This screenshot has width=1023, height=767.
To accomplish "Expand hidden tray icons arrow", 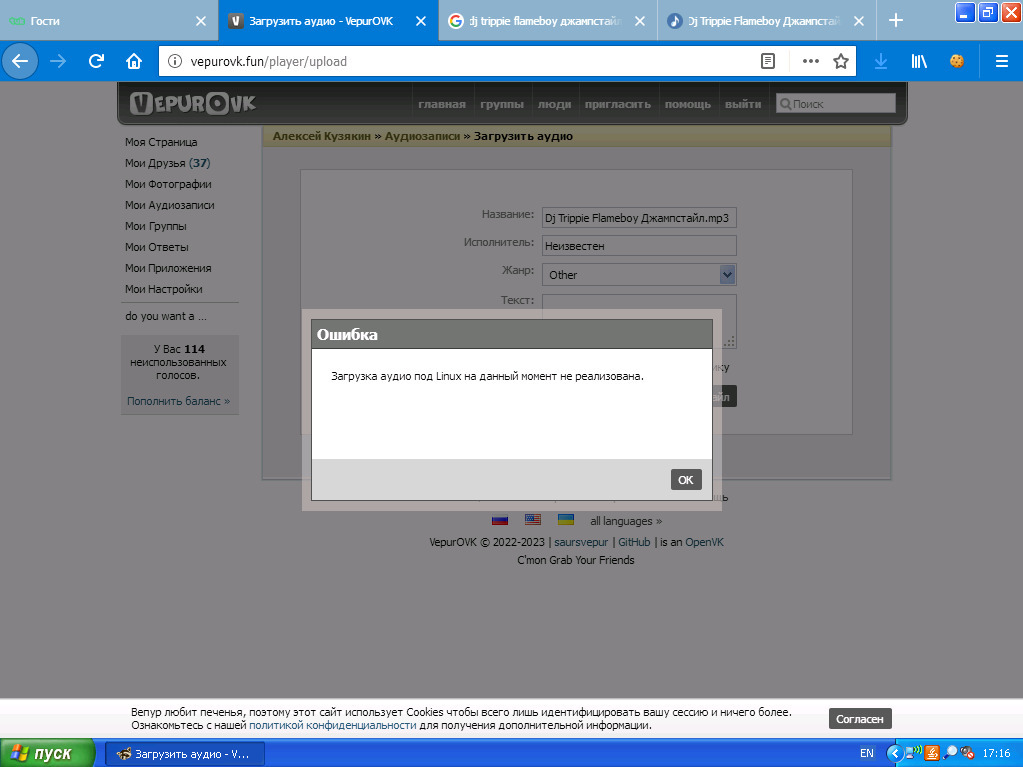I will 894,753.
